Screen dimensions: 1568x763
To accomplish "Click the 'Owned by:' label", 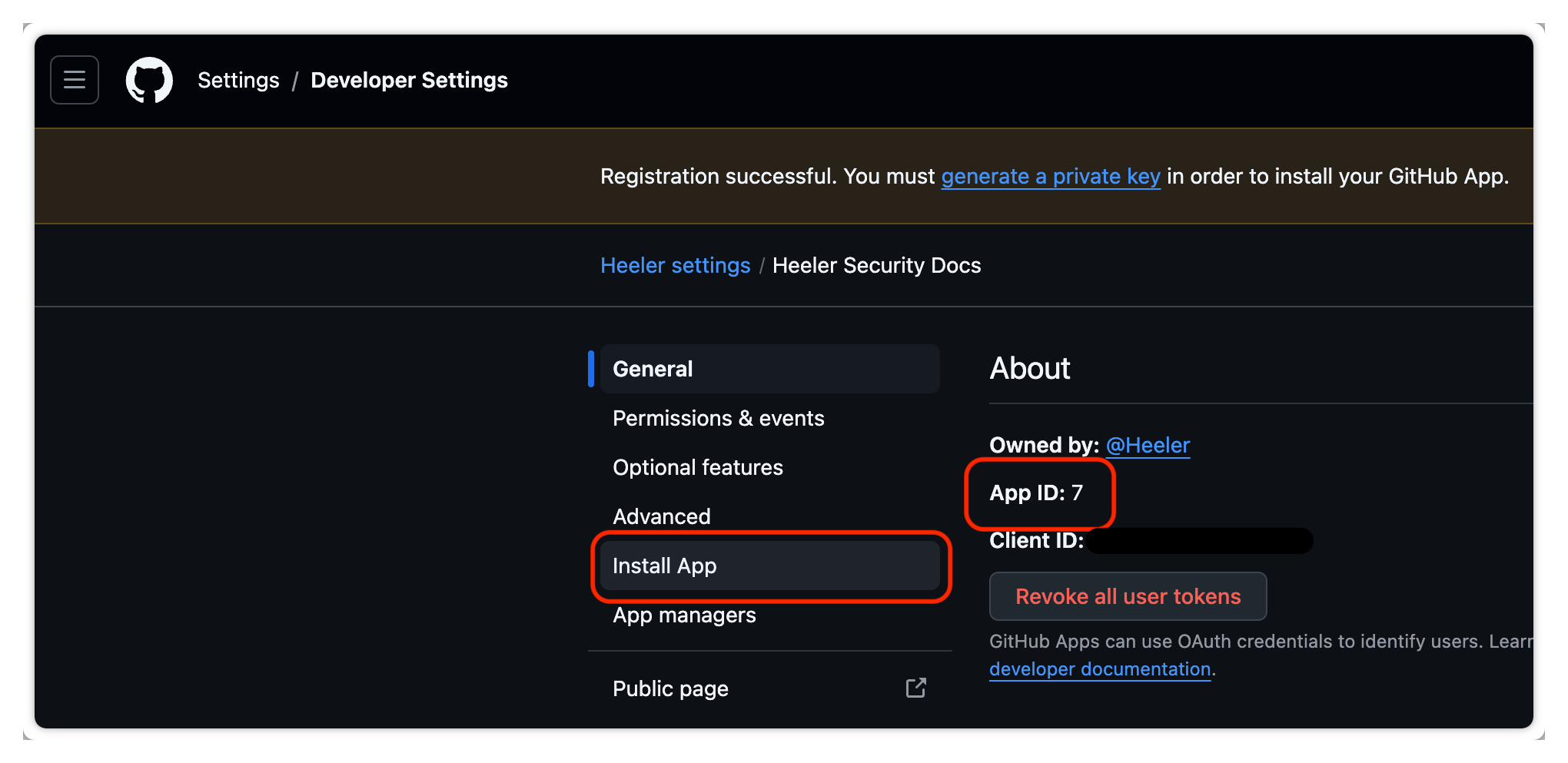I will [x=1044, y=445].
